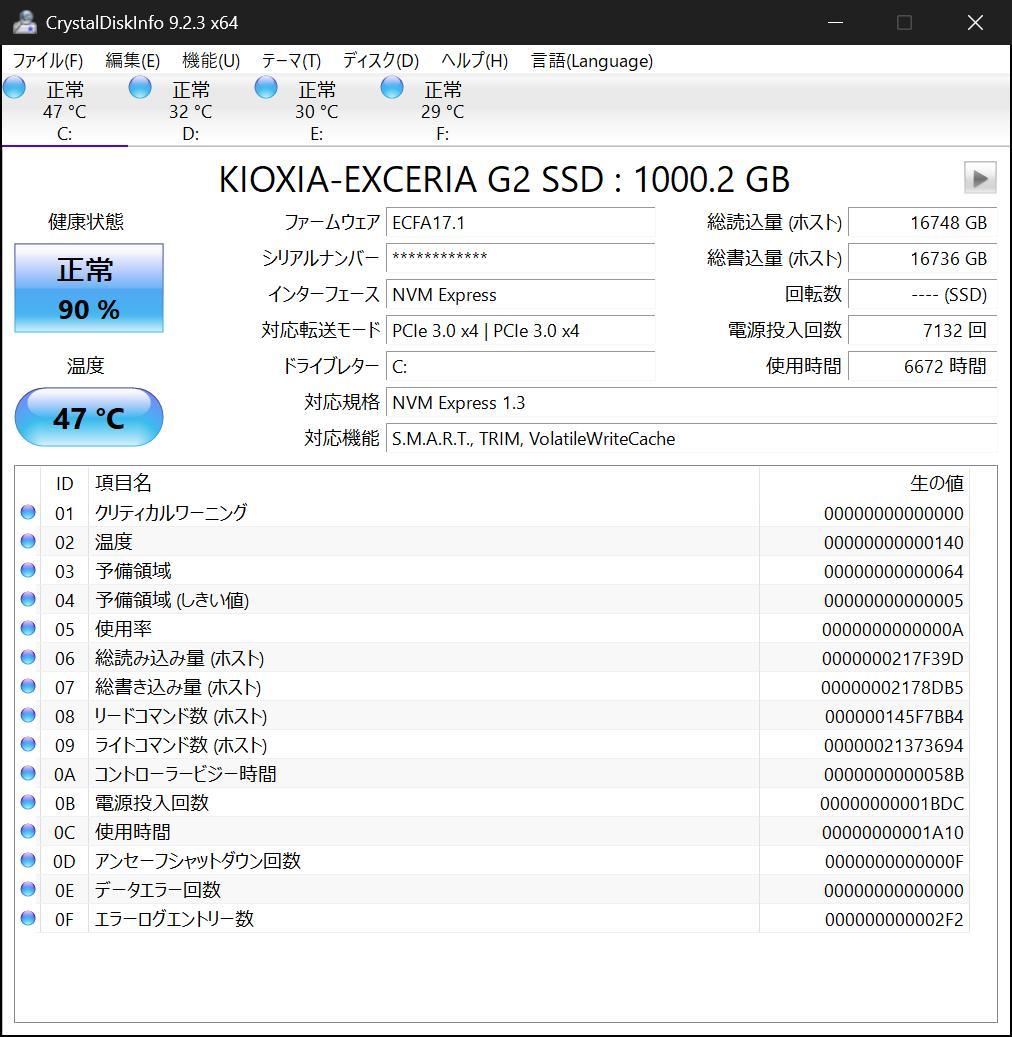Select drive D: health status indicator

tap(140, 87)
